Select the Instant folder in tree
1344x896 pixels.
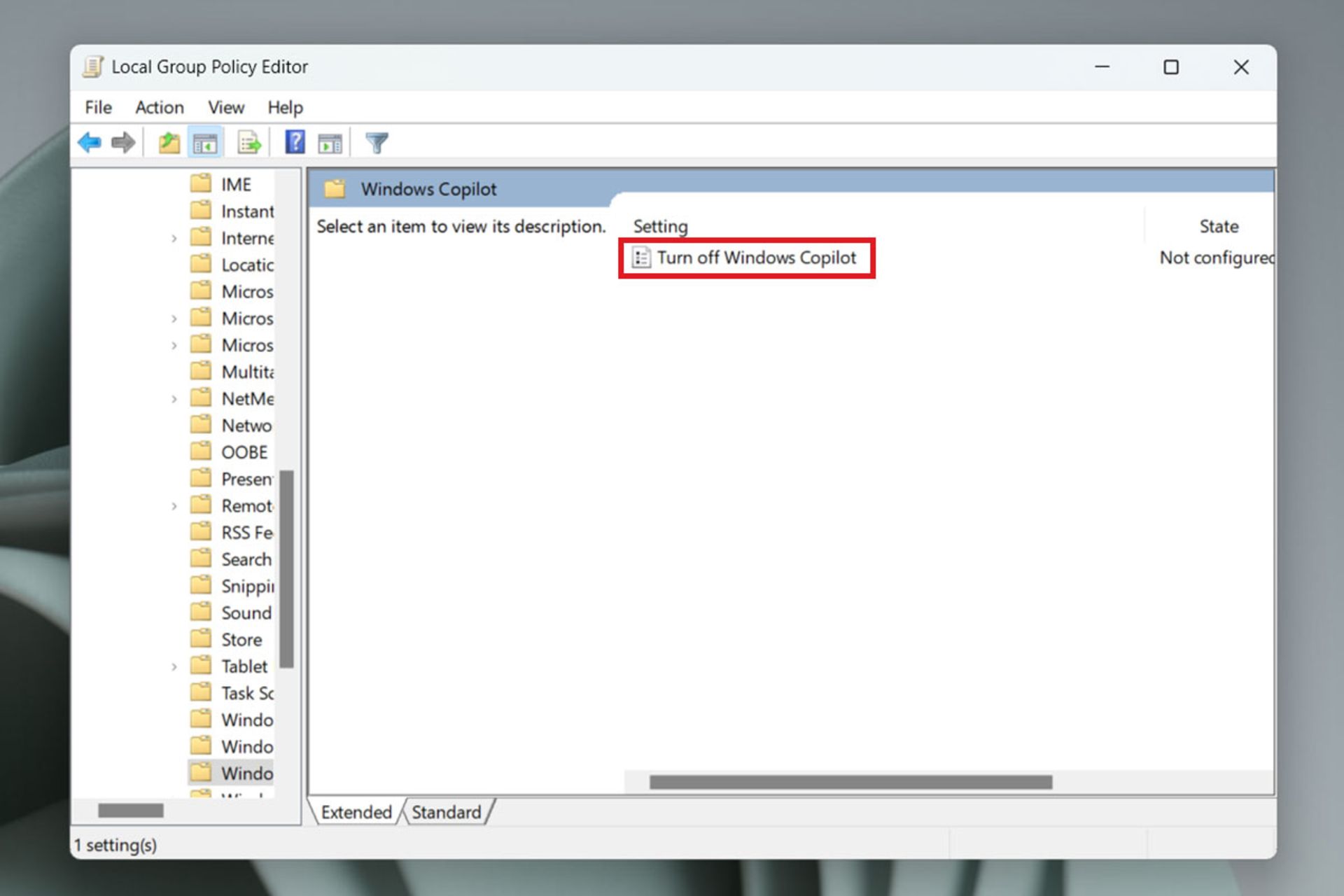(247, 211)
